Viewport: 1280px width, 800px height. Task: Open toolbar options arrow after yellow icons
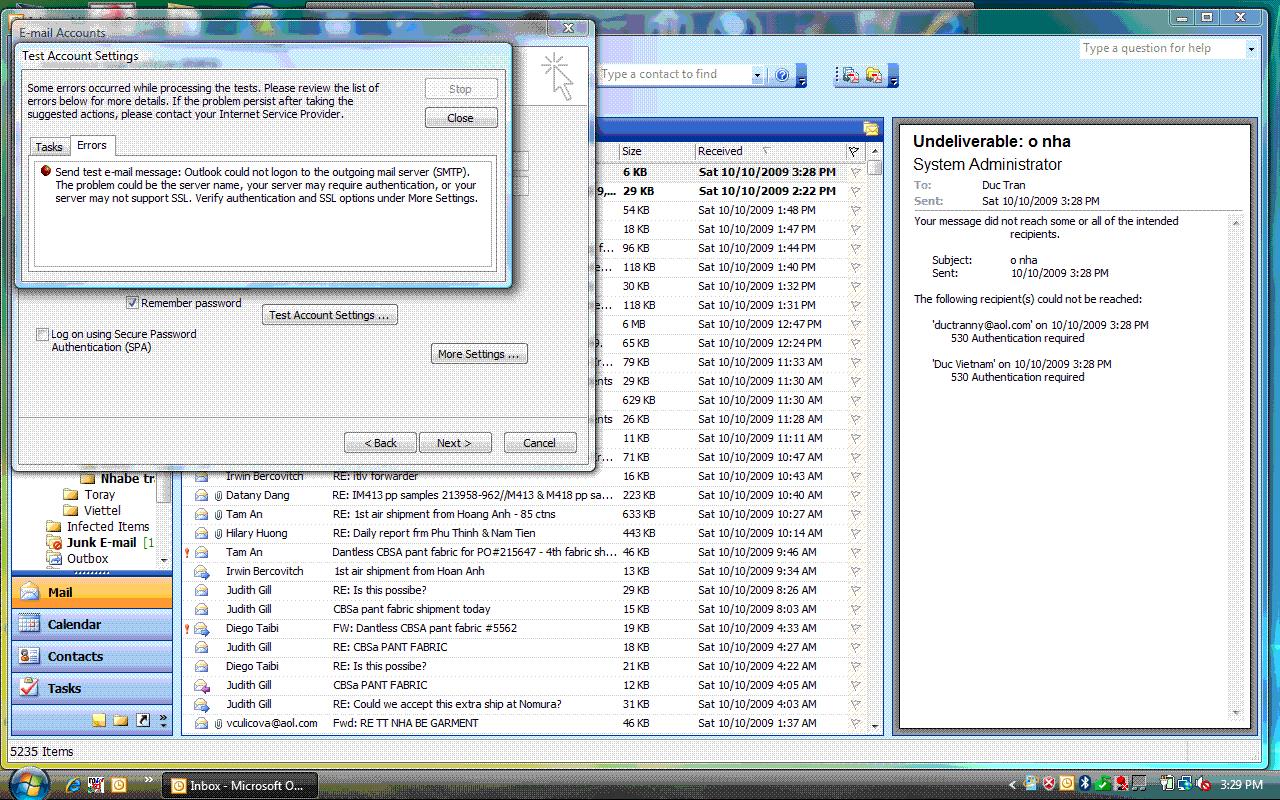(x=894, y=77)
